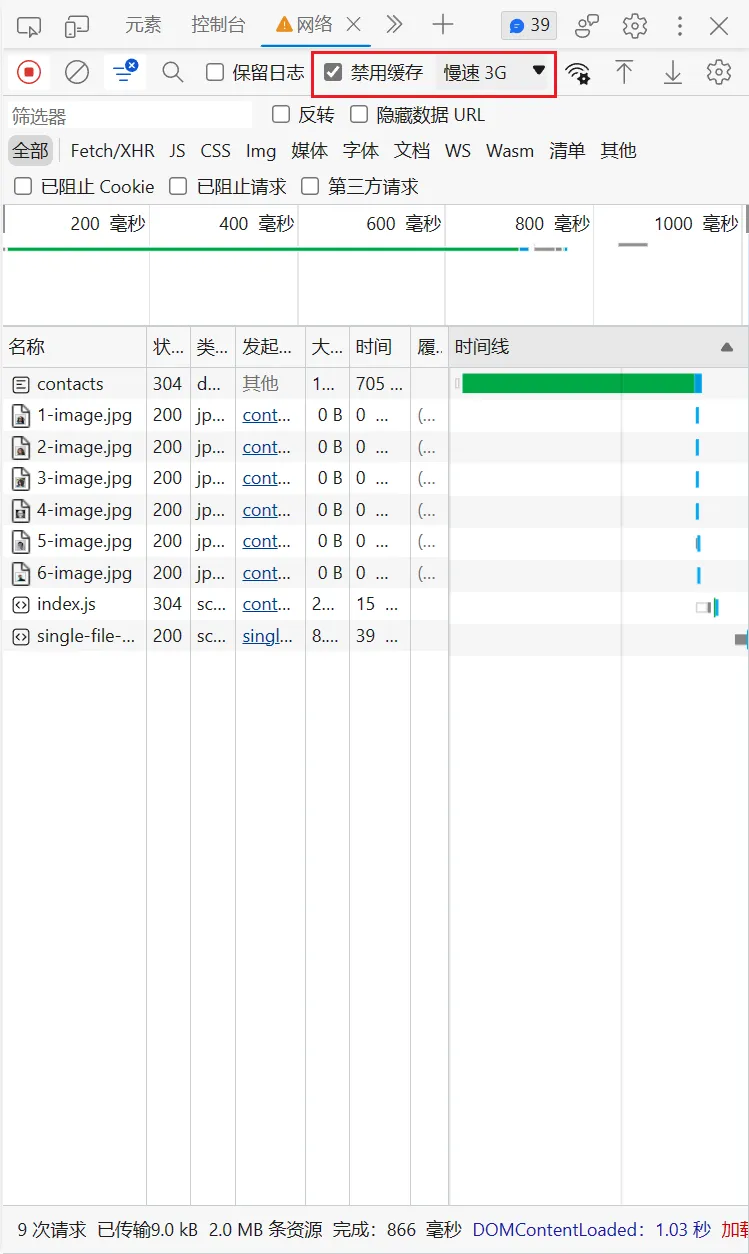Viewport: 749px width, 1254px height.
Task: Open the 慢速 3G throttling dropdown
Action: click(495, 72)
